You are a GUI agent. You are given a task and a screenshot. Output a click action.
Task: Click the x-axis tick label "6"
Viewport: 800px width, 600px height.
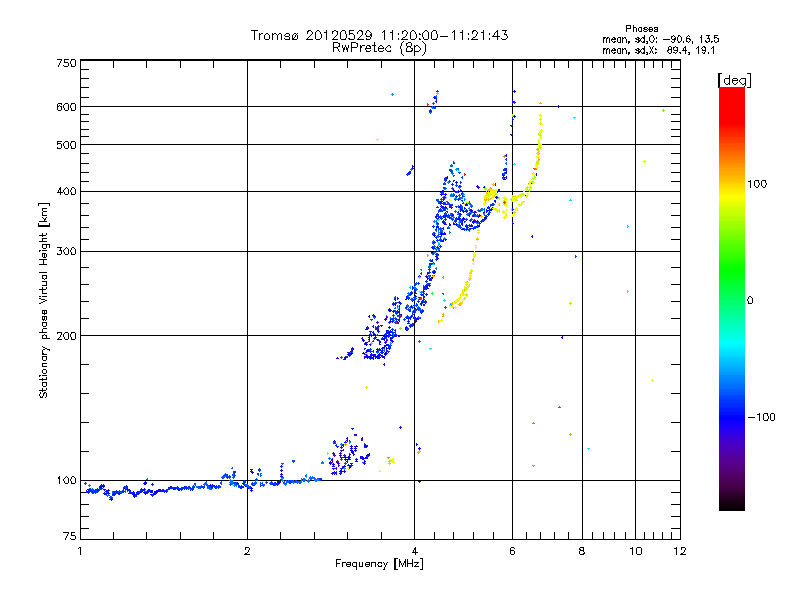coord(512,552)
